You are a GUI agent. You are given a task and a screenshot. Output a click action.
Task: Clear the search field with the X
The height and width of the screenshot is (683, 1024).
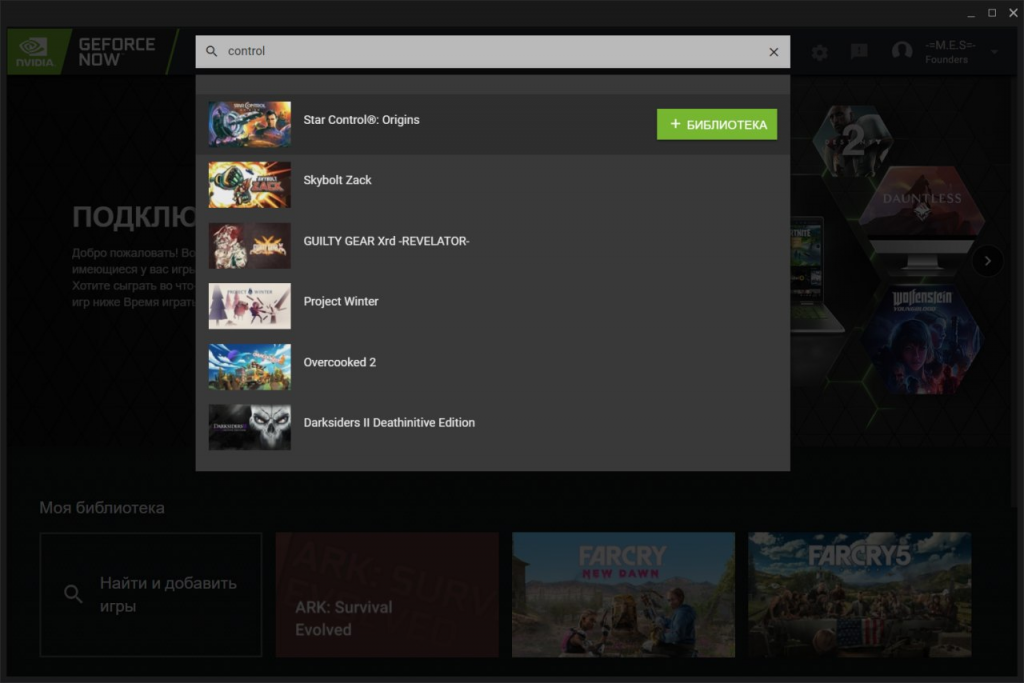pyautogui.click(x=773, y=52)
